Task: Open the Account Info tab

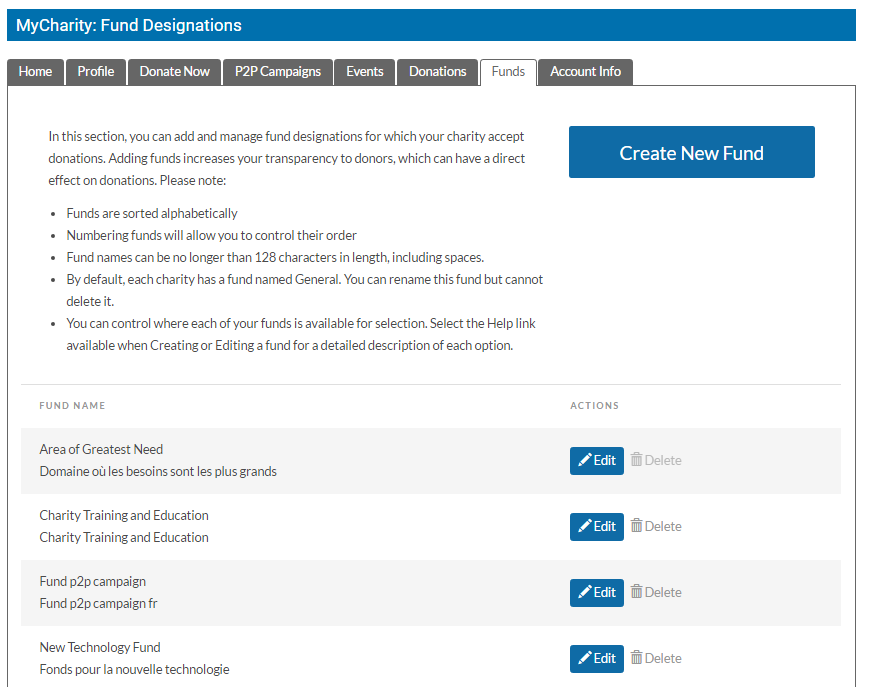Action: pyautogui.click(x=585, y=72)
